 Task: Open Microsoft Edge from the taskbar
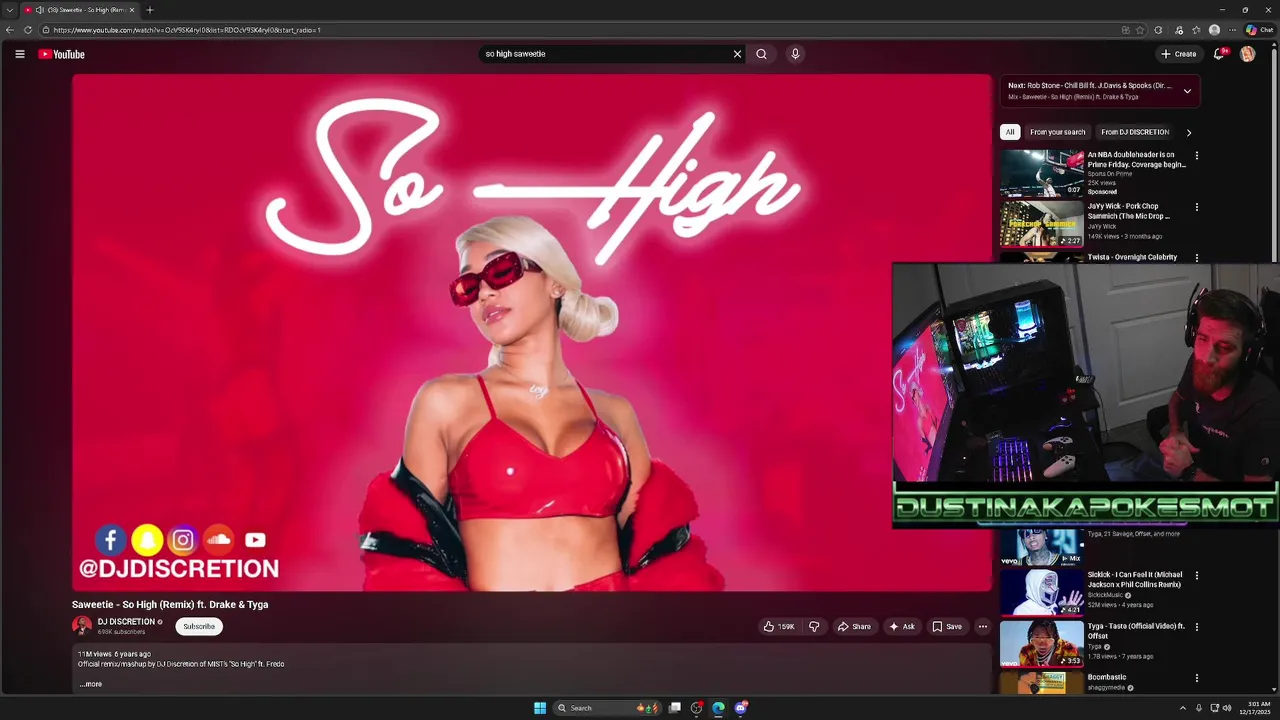[x=718, y=708]
